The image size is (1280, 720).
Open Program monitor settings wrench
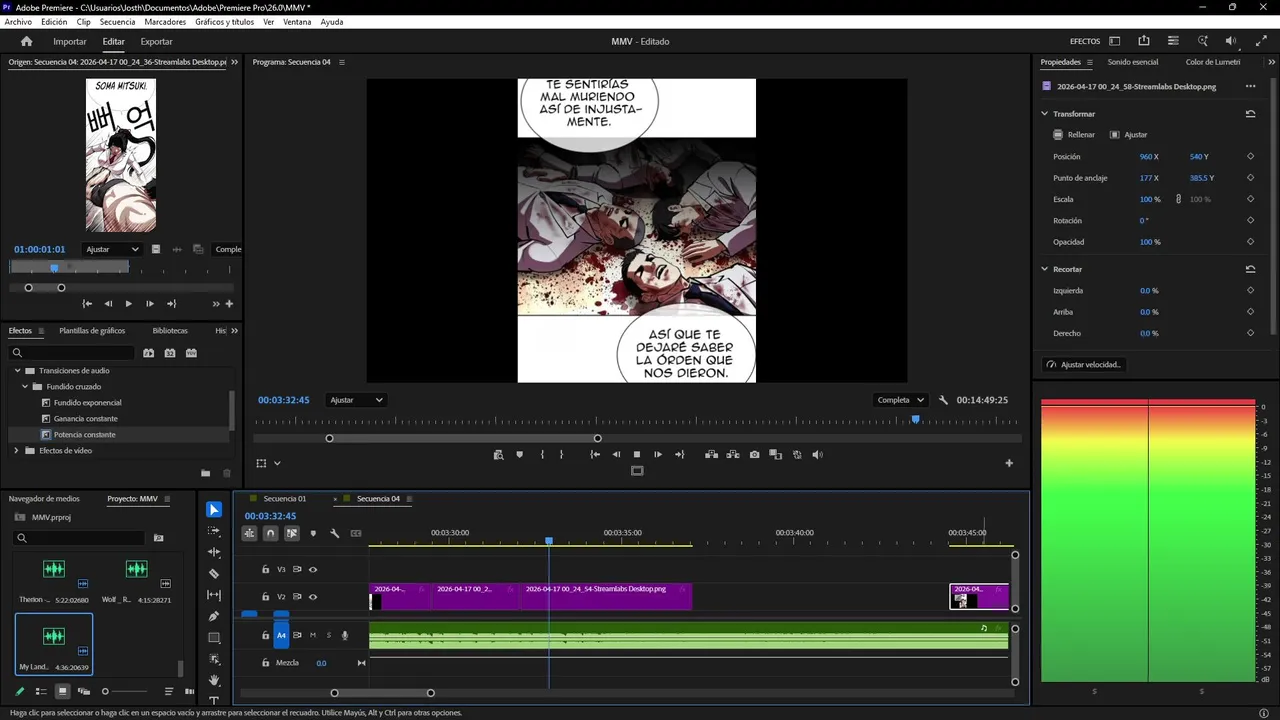(943, 400)
